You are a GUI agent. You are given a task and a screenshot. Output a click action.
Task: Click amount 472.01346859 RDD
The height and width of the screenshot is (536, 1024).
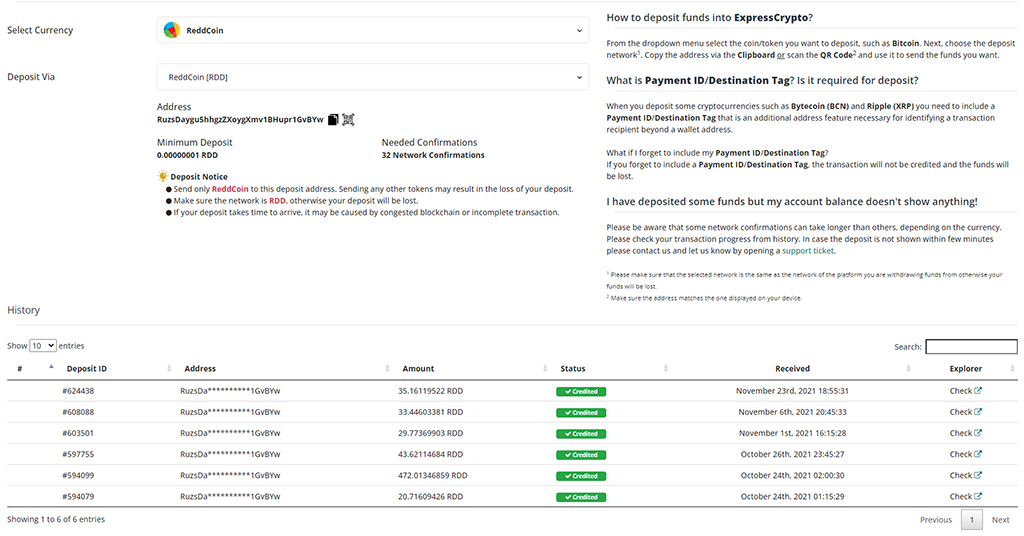coord(433,475)
